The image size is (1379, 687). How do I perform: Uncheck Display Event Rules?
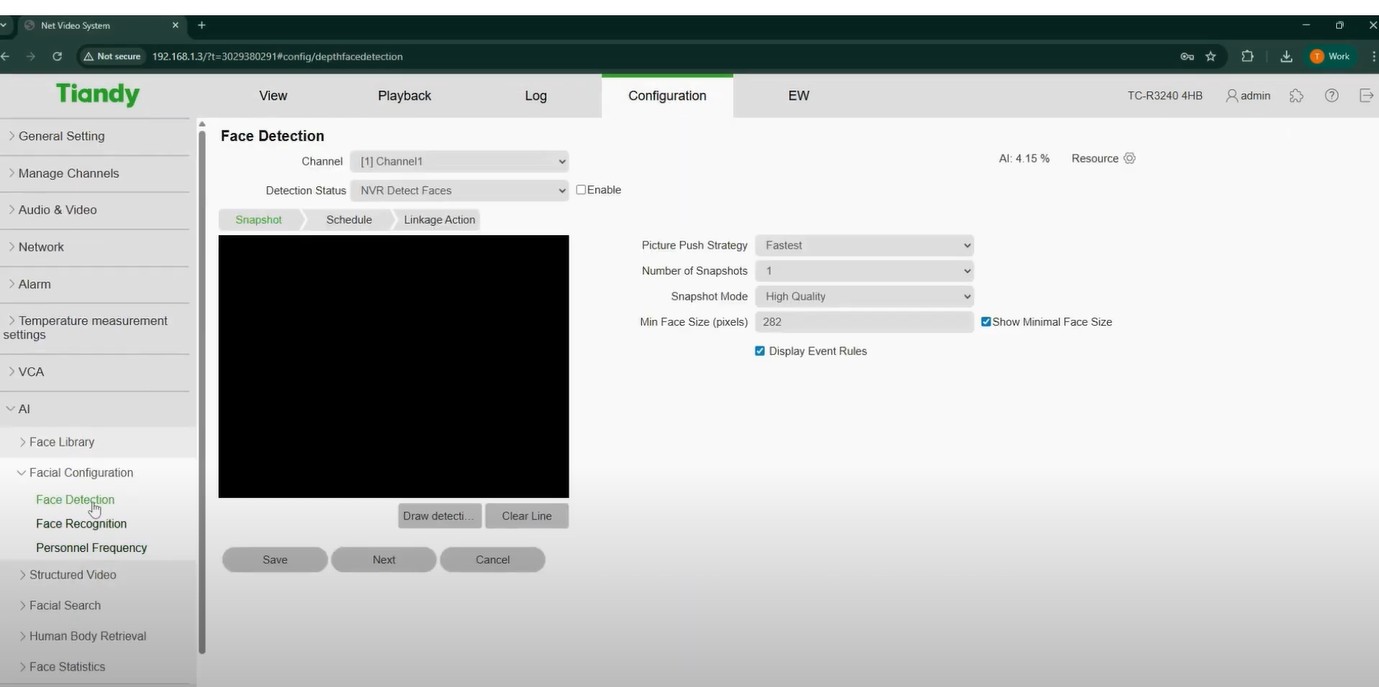(760, 351)
